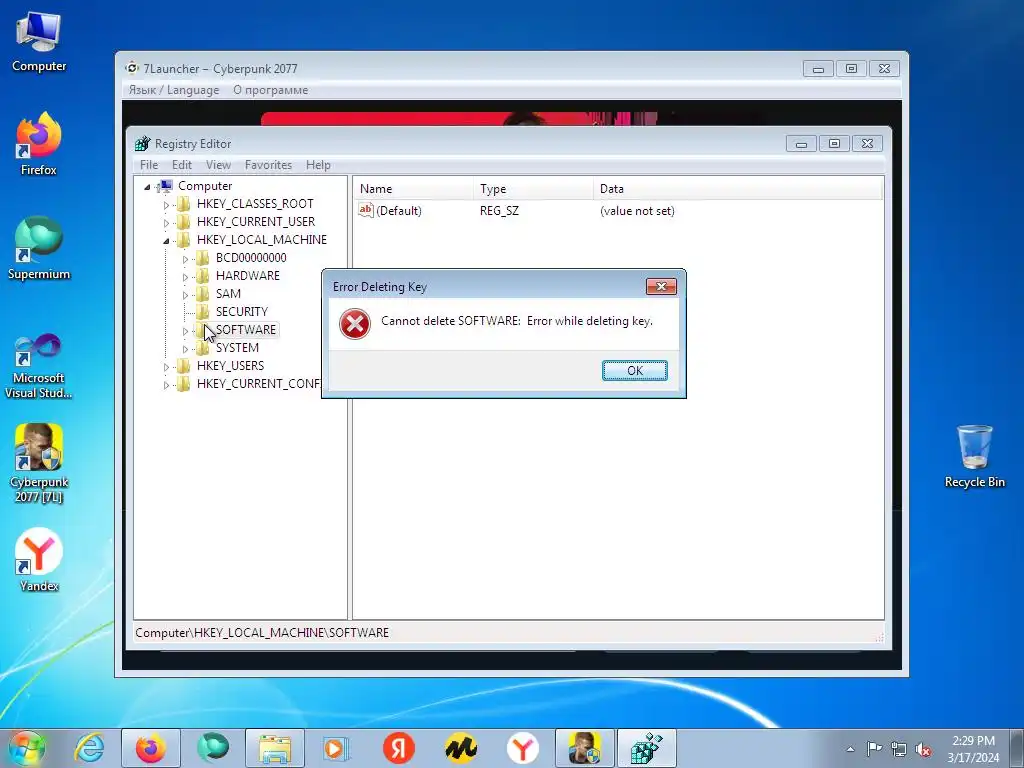Collapse the Computer root node

[148, 187]
